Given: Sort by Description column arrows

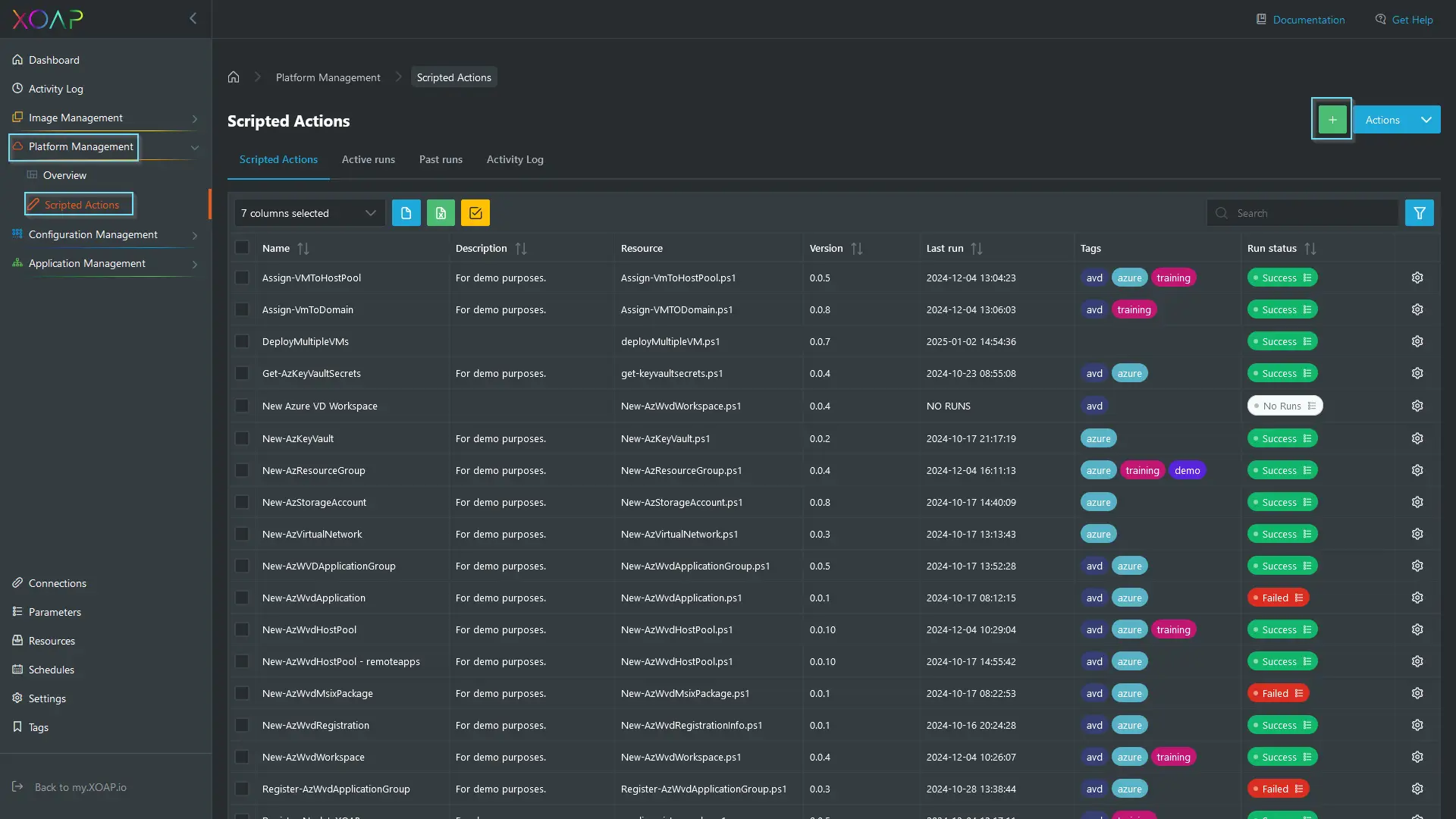Looking at the screenshot, I should tap(521, 248).
